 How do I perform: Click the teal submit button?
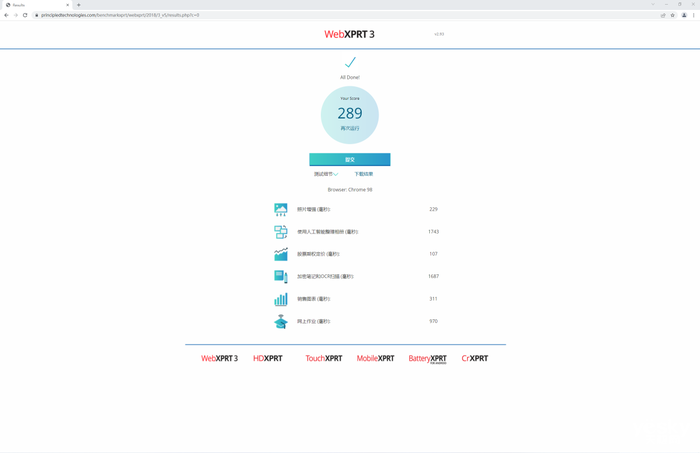point(350,159)
